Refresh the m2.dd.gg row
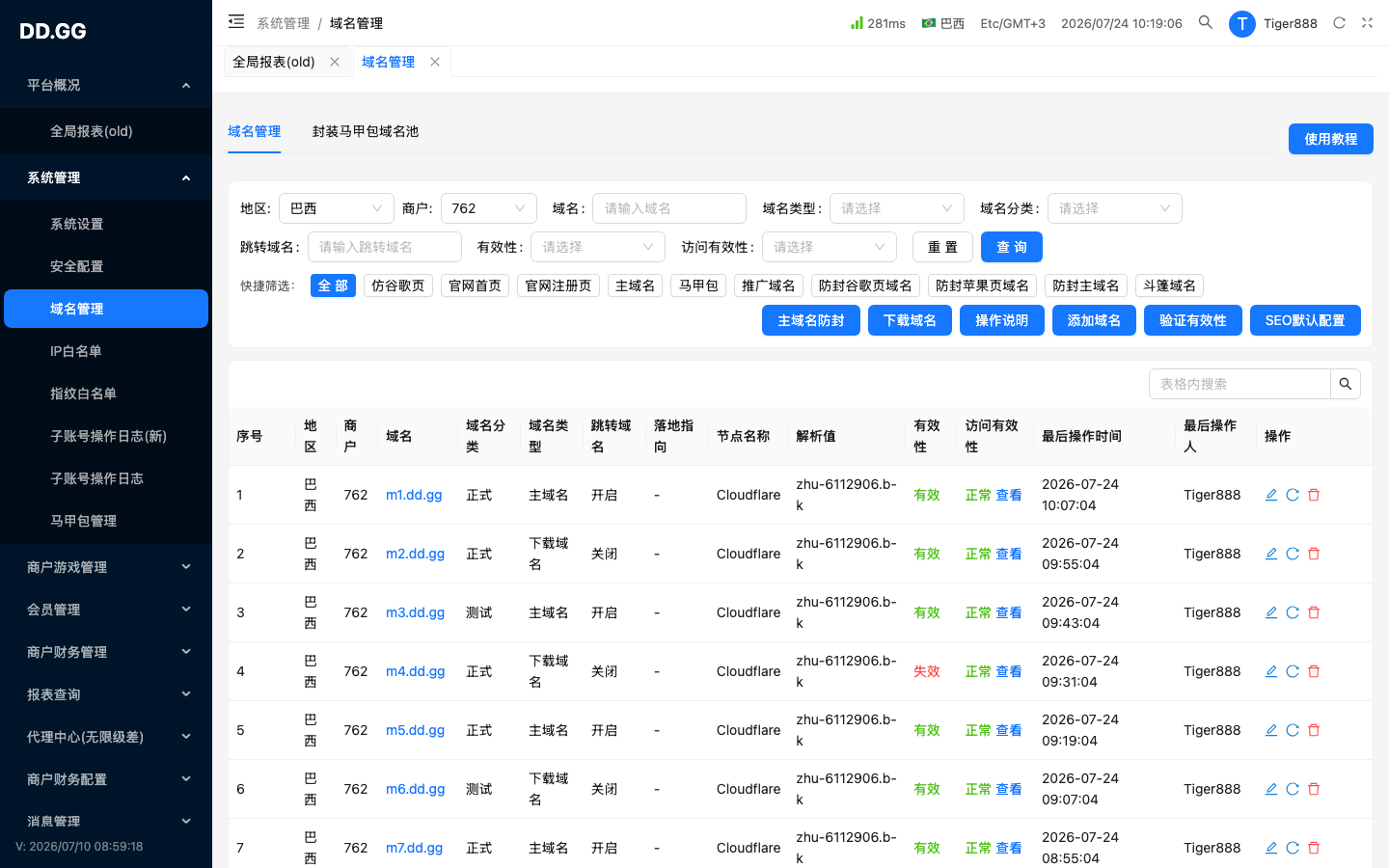The image size is (1389, 868). (x=1293, y=554)
